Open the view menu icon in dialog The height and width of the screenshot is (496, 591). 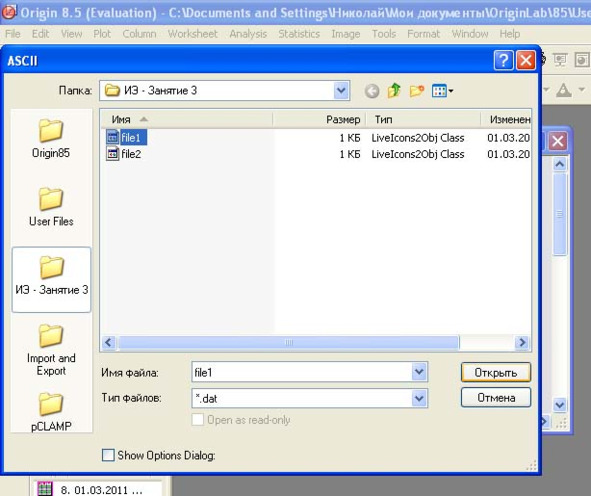click(442, 91)
